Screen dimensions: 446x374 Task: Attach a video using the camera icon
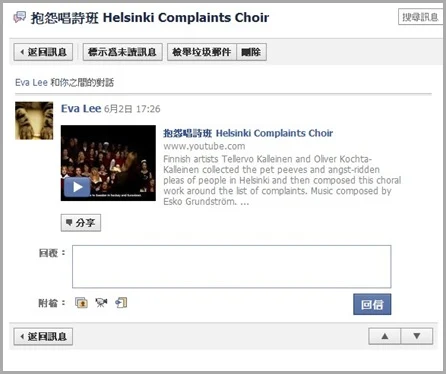(101, 303)
